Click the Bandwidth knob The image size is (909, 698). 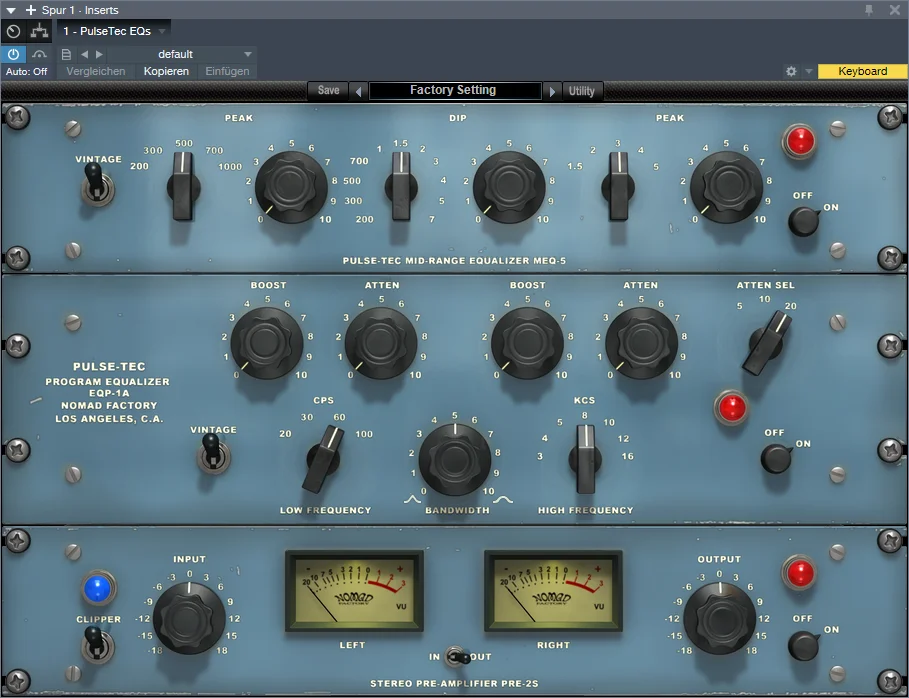pos(455,460)
